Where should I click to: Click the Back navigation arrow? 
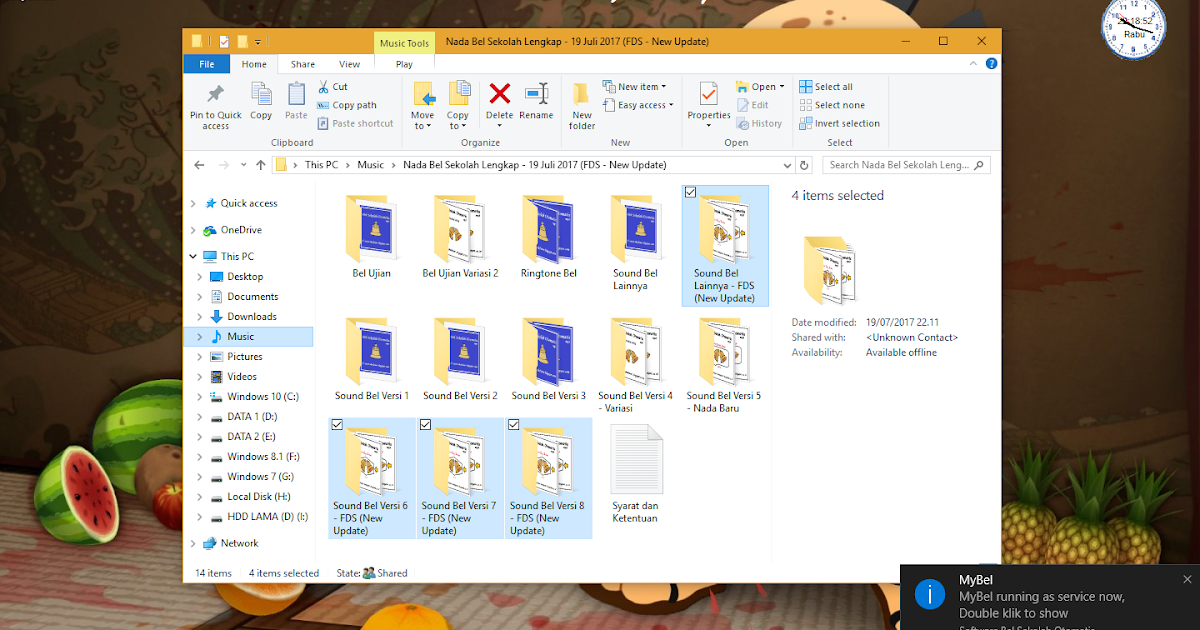tap(199, 165)
